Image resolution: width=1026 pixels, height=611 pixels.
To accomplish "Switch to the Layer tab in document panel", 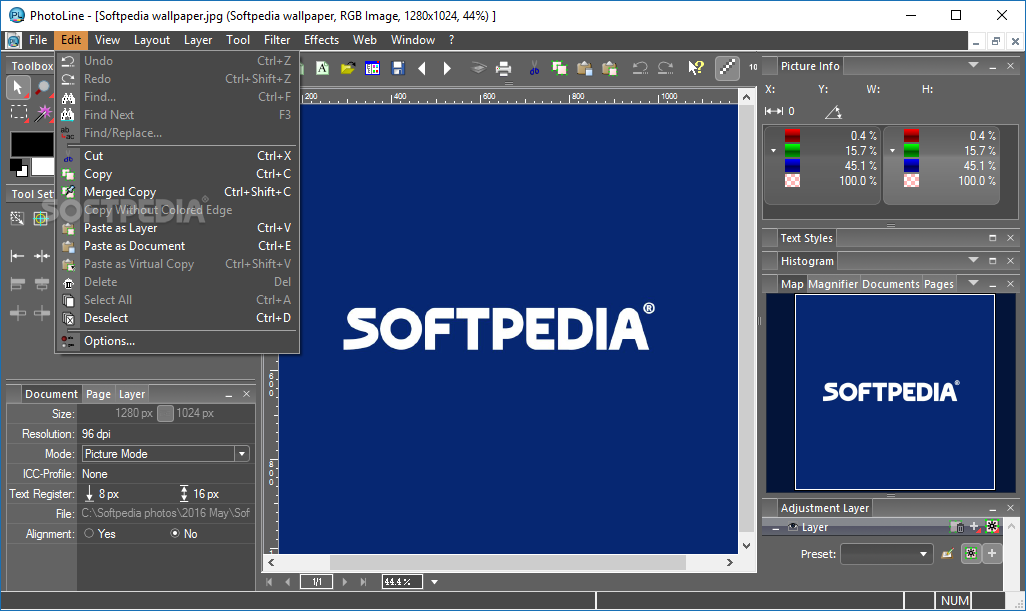I will click(132, 394).
